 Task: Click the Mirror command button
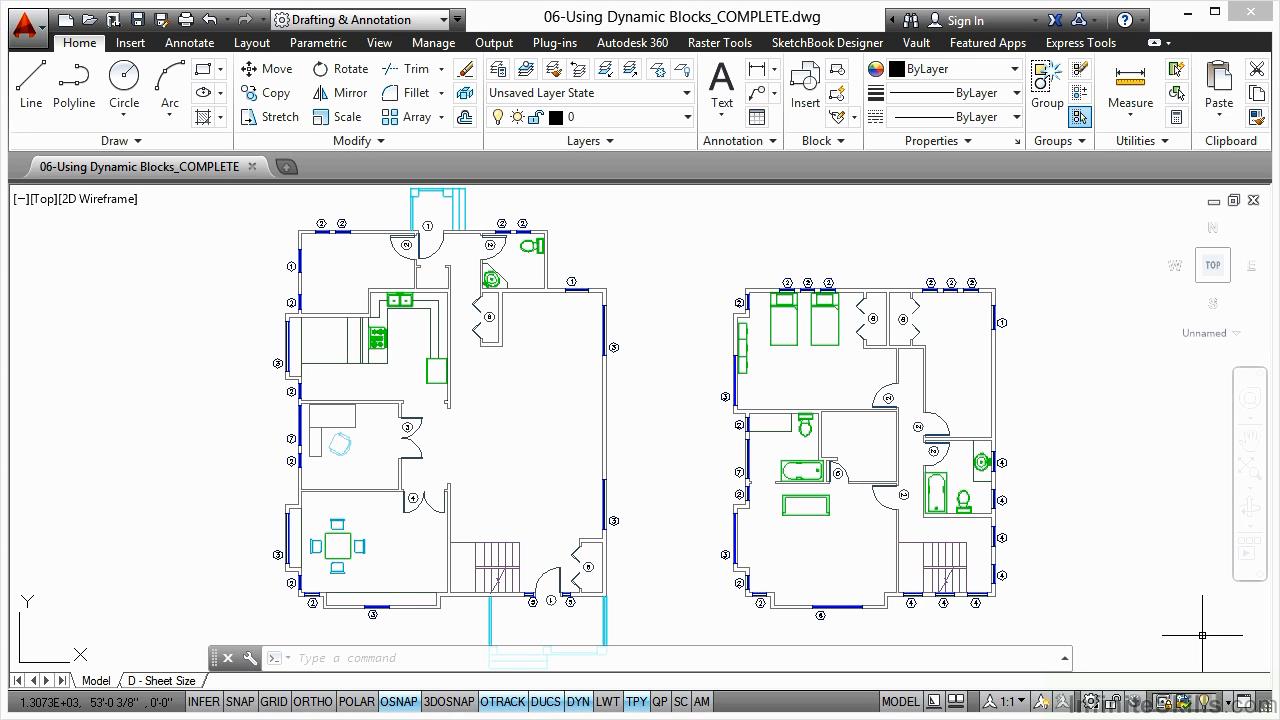point(340,93)
